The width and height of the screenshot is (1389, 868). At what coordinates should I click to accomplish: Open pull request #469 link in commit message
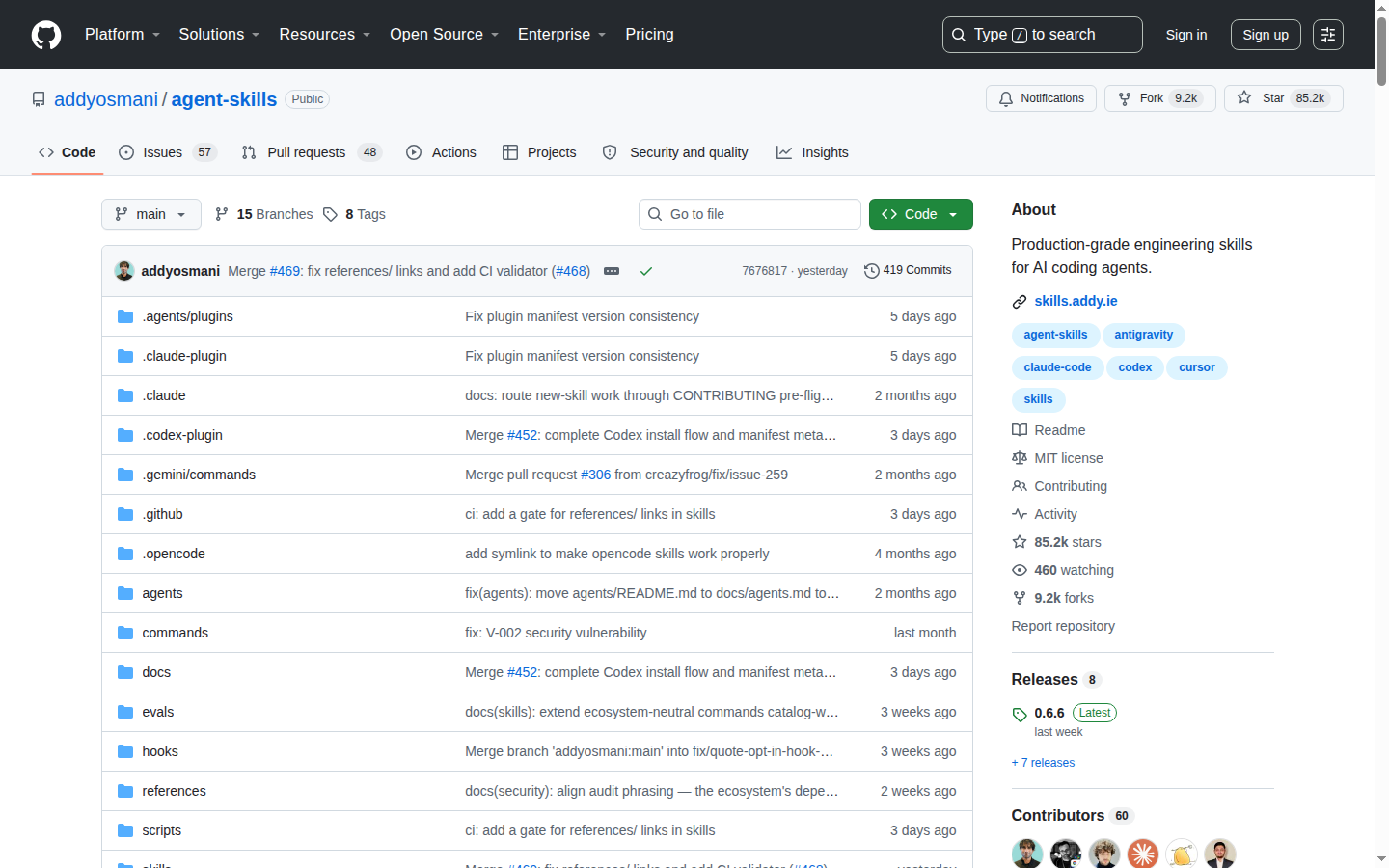pyautogui.click(x=286, y=271)
